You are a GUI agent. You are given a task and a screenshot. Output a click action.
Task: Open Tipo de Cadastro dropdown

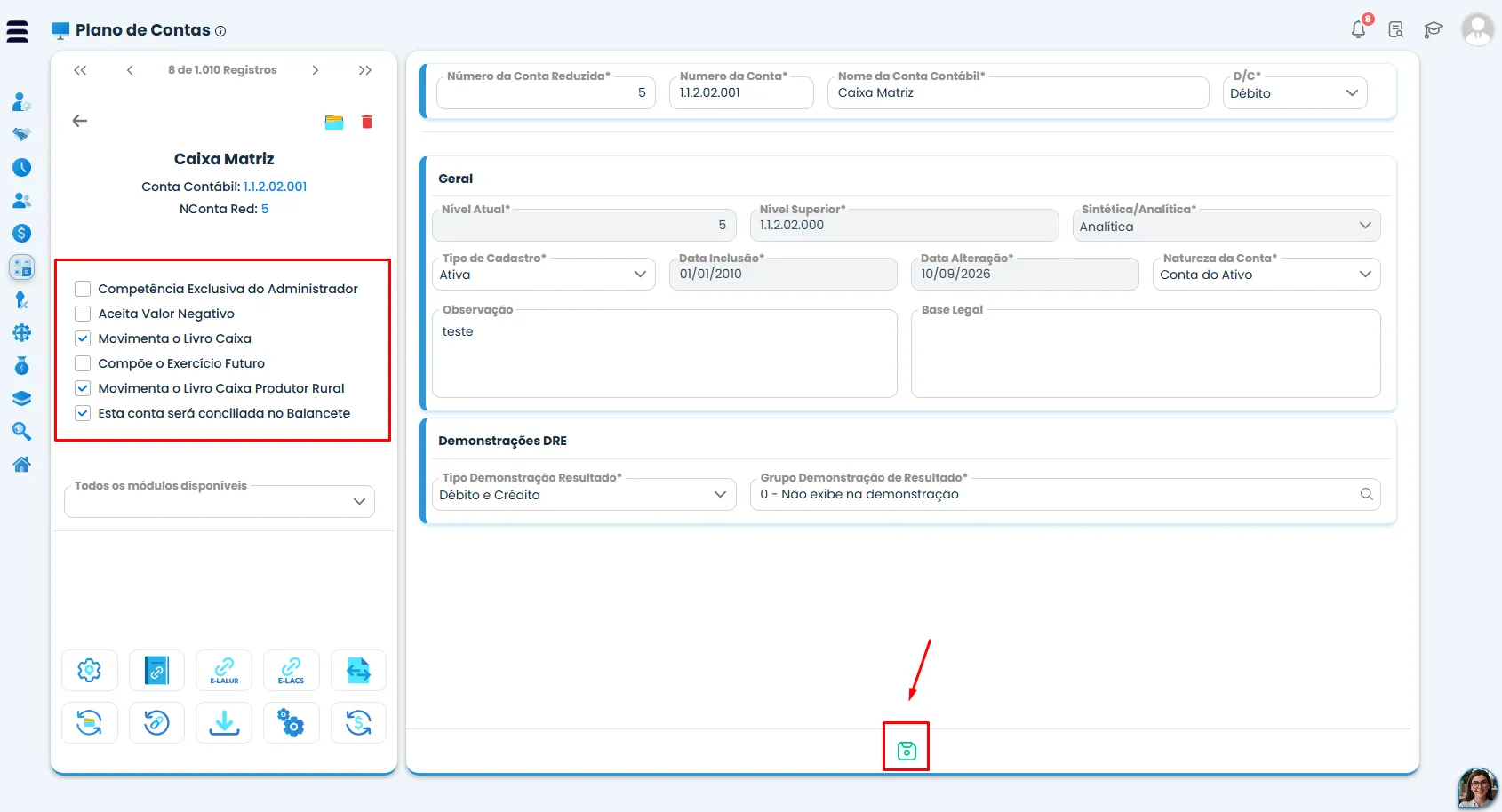click(543, 275)
